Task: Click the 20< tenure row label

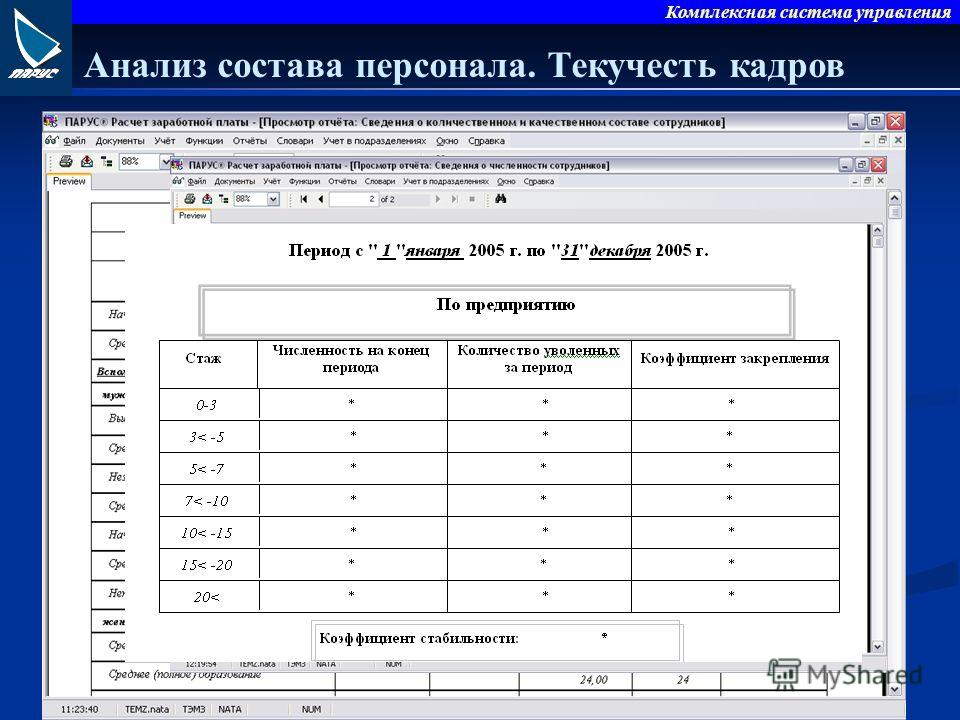Action: pos(207,597)
